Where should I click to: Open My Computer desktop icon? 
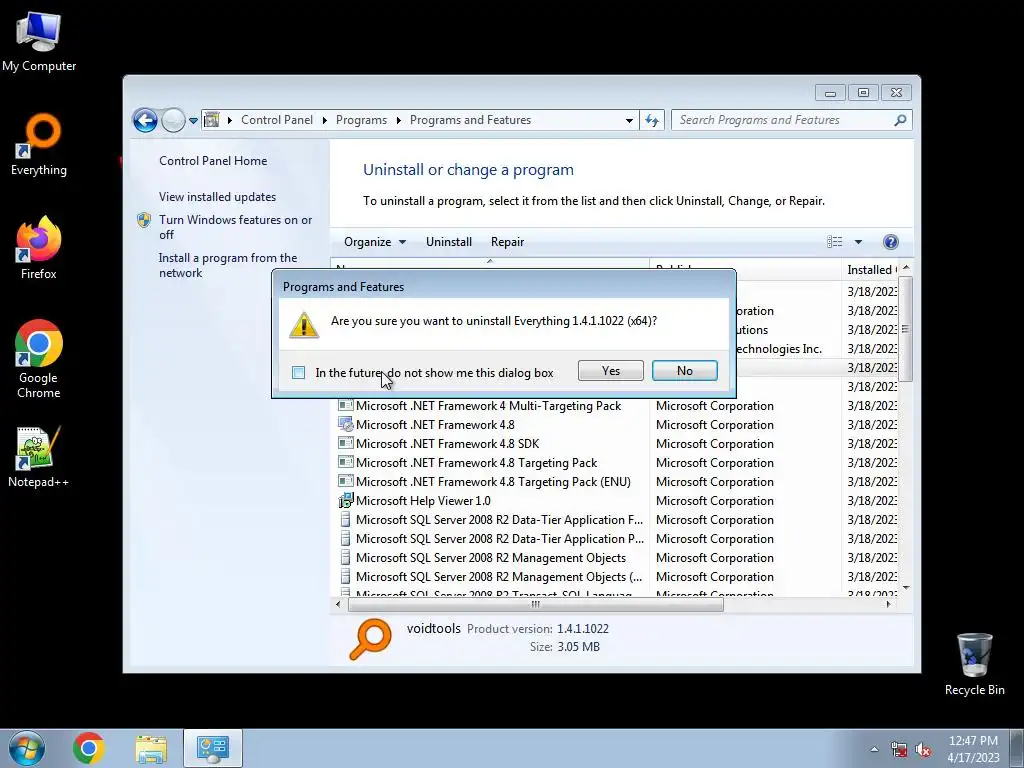(x=39, y=41)
